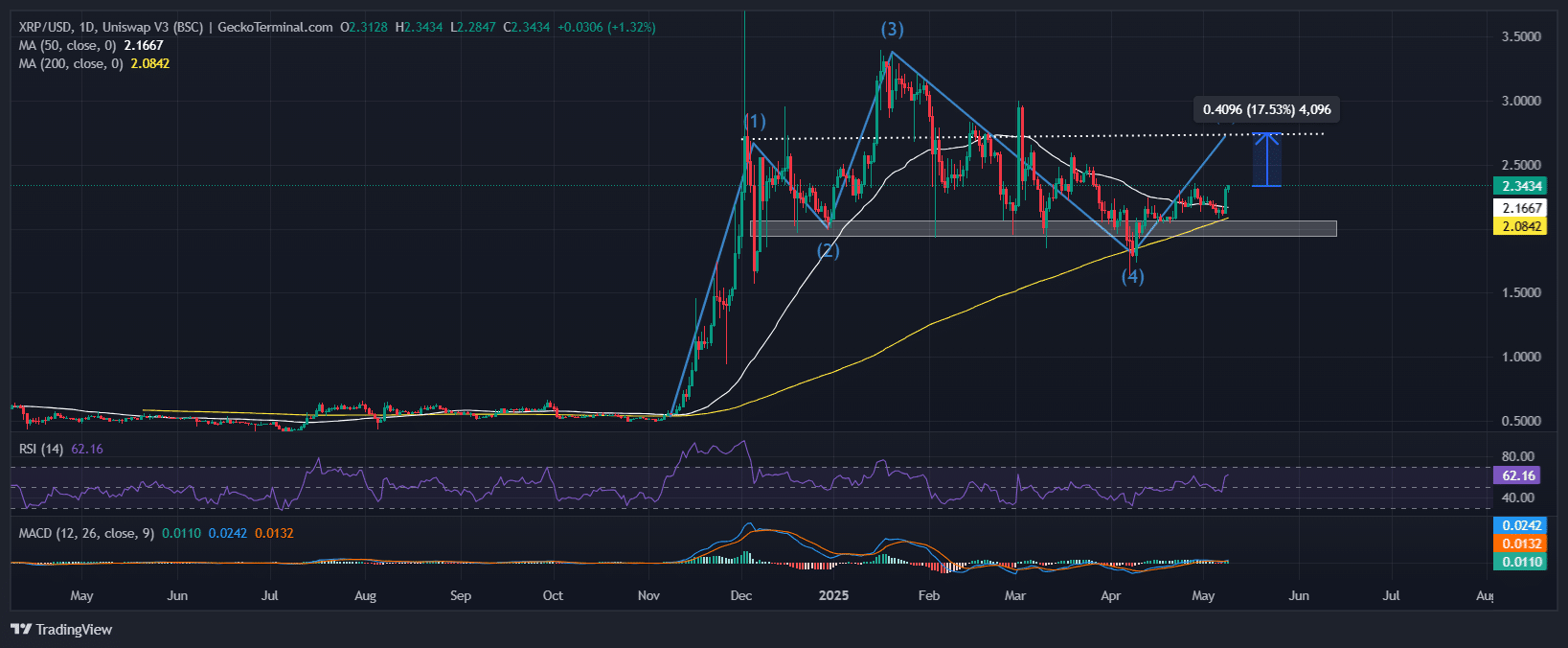Viewport: 1568px width, 648px height.
Task: Click the Apr label on time axis
Action: pyautogui.click(x=1110, y=595)
